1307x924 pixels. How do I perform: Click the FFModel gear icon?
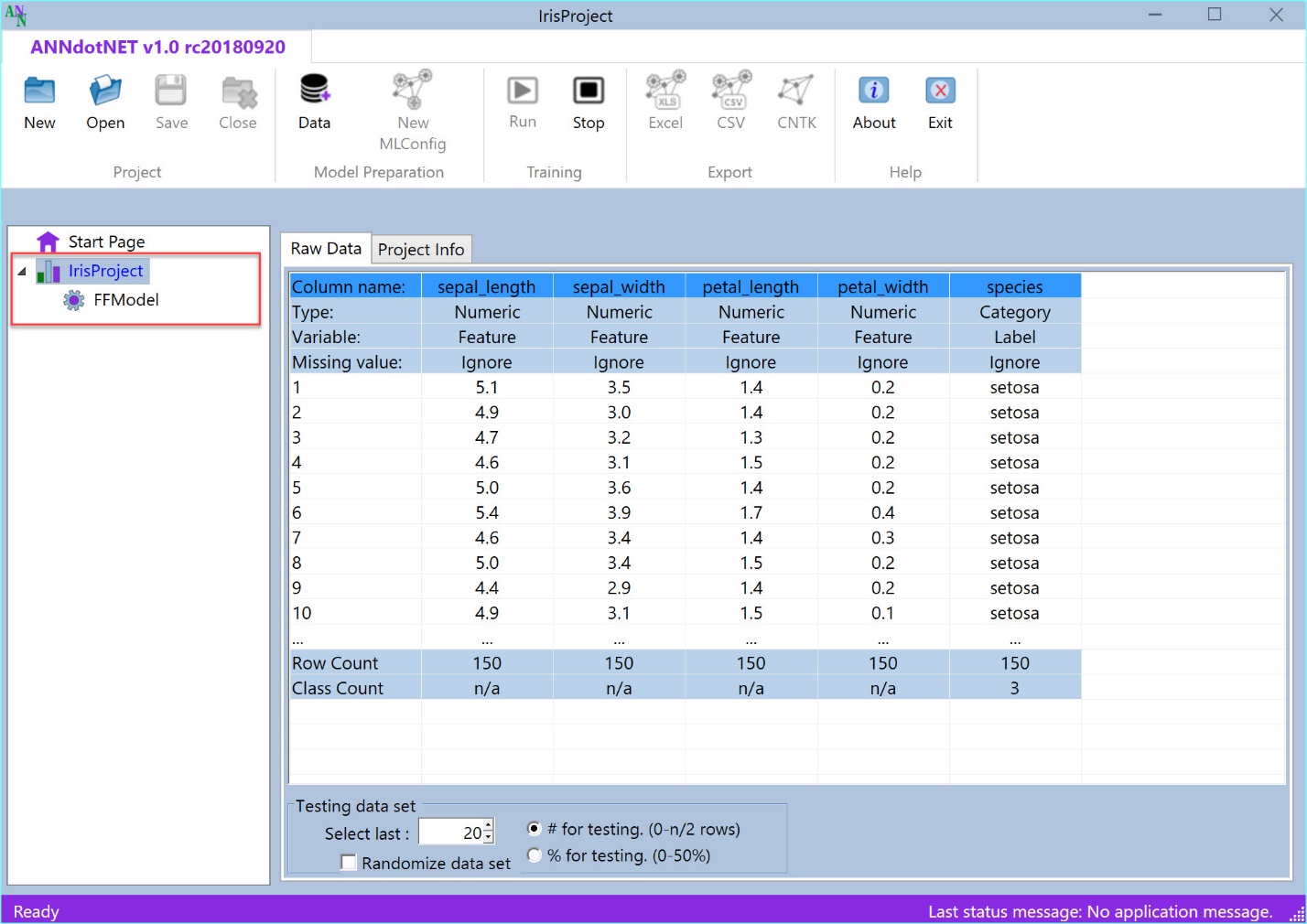click(74, 300)
